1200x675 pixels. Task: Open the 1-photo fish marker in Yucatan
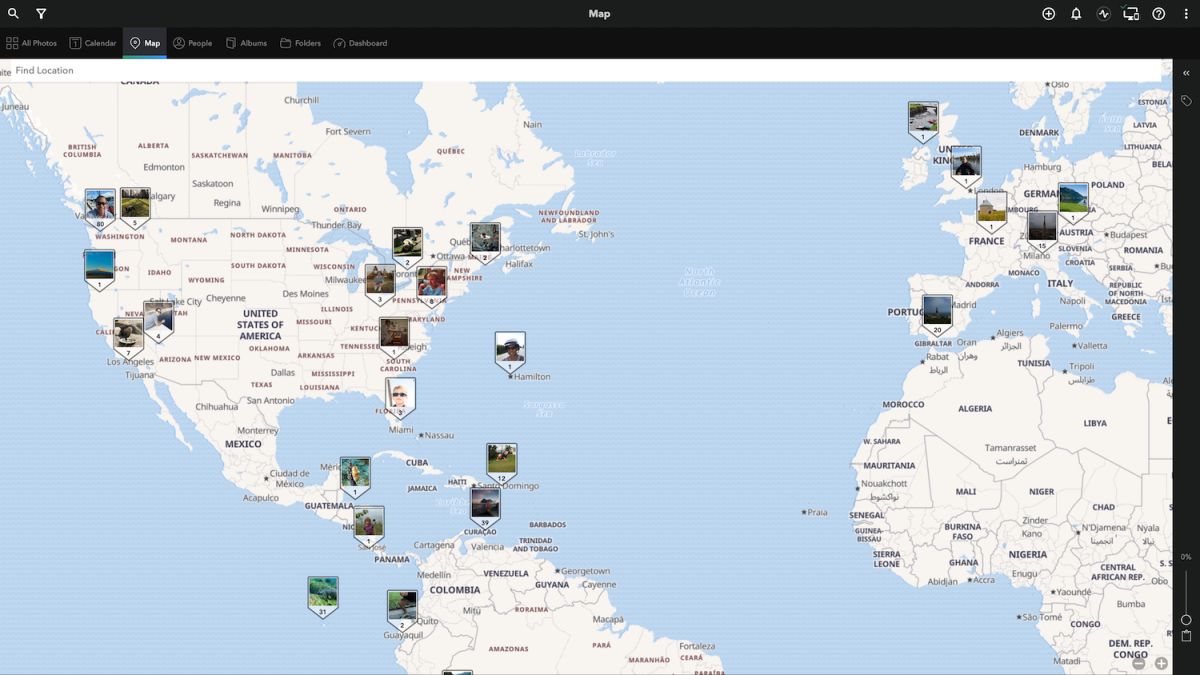tap(355, 478)
